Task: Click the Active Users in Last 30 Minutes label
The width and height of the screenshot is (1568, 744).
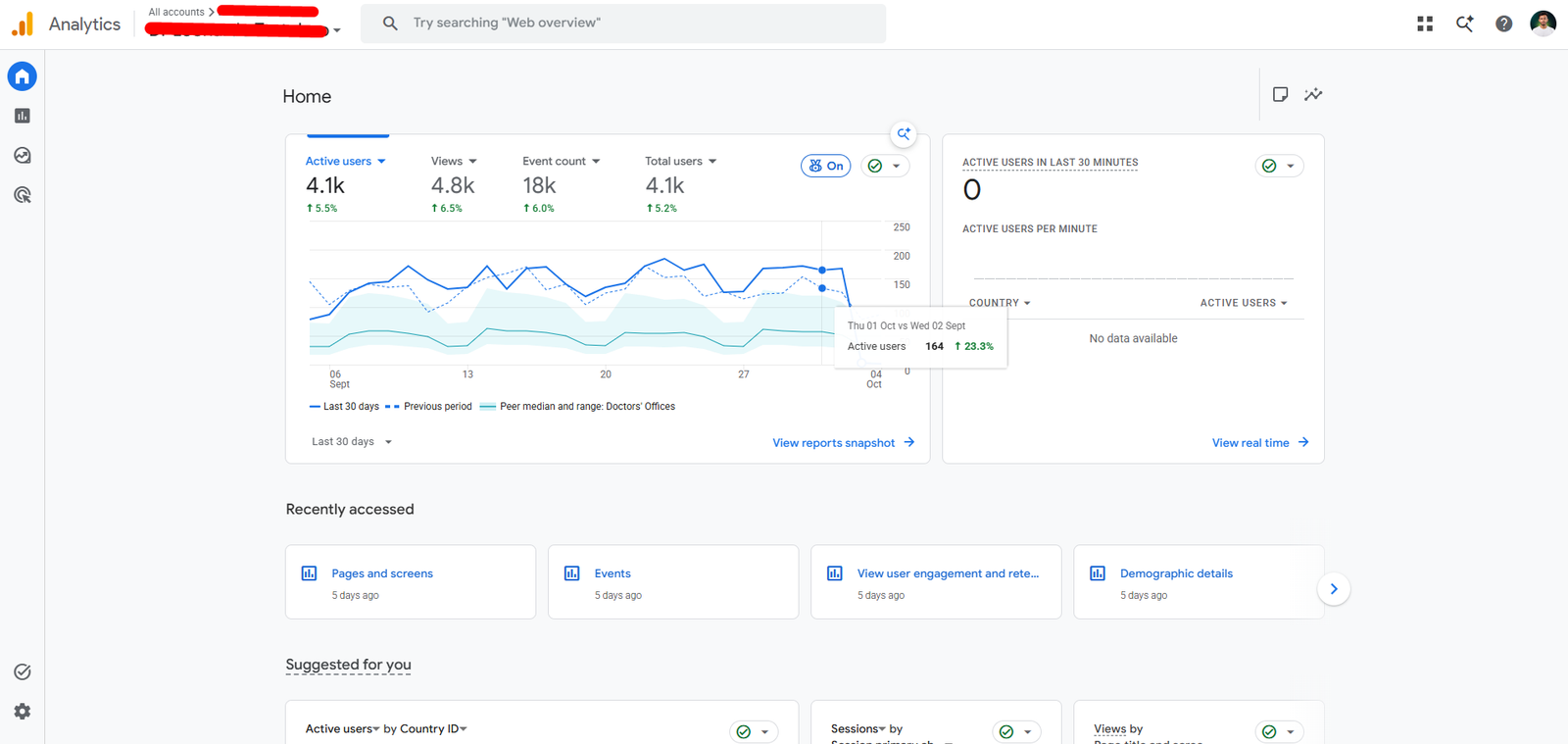Action: pos(1051,163)
